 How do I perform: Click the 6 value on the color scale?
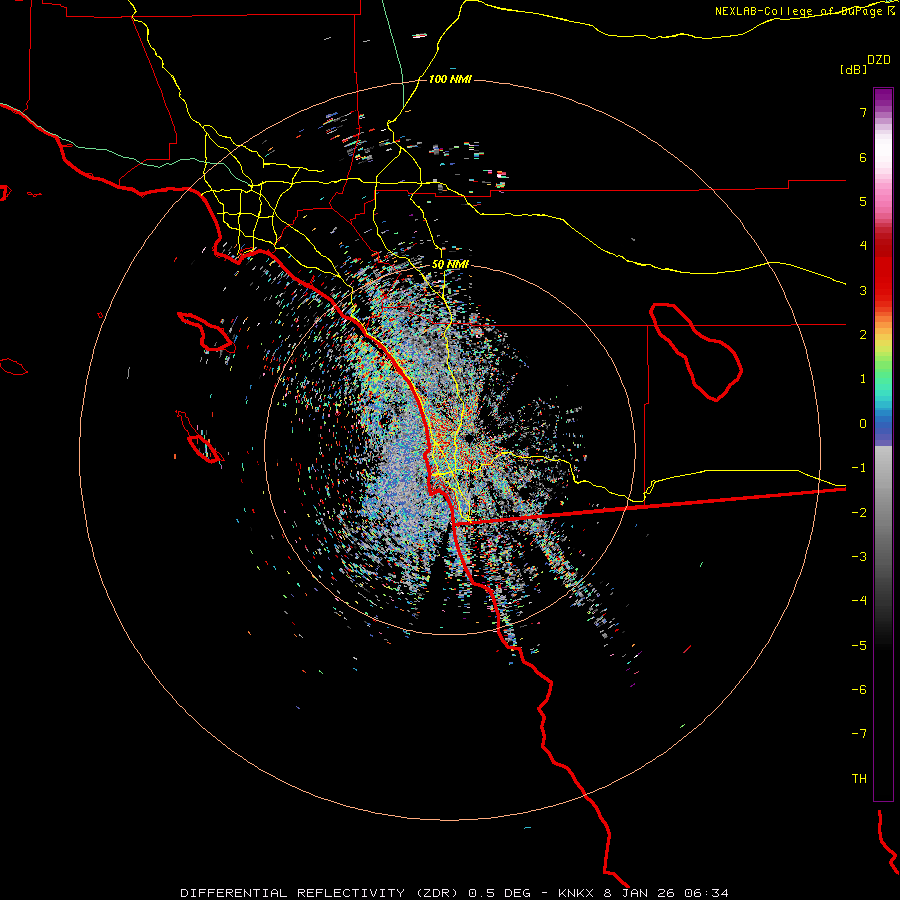pos(863,157)
